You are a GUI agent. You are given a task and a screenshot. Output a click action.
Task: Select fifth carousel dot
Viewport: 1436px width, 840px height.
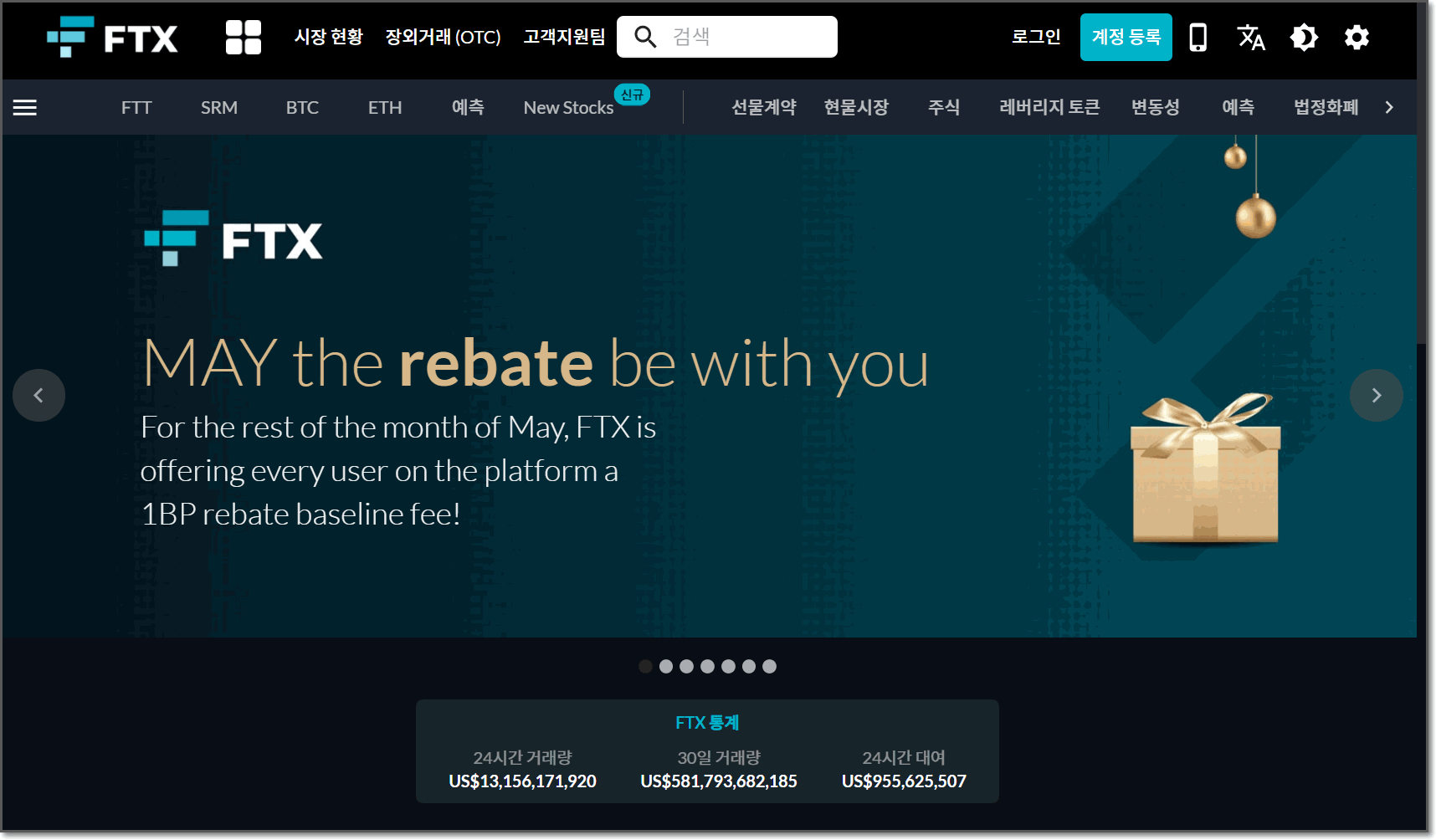click(728, 666)
